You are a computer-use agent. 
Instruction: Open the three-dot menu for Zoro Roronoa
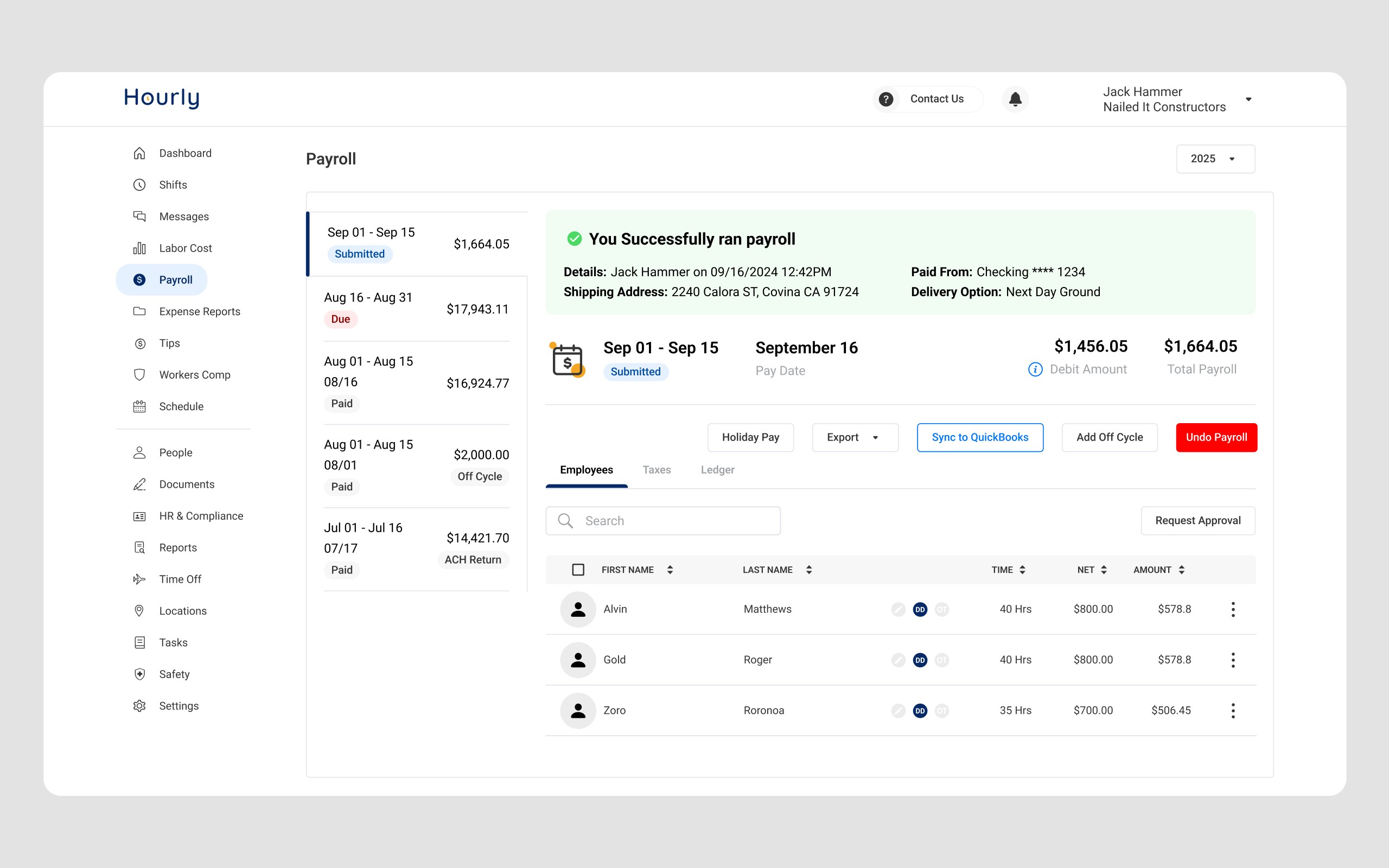(1232, 710)
